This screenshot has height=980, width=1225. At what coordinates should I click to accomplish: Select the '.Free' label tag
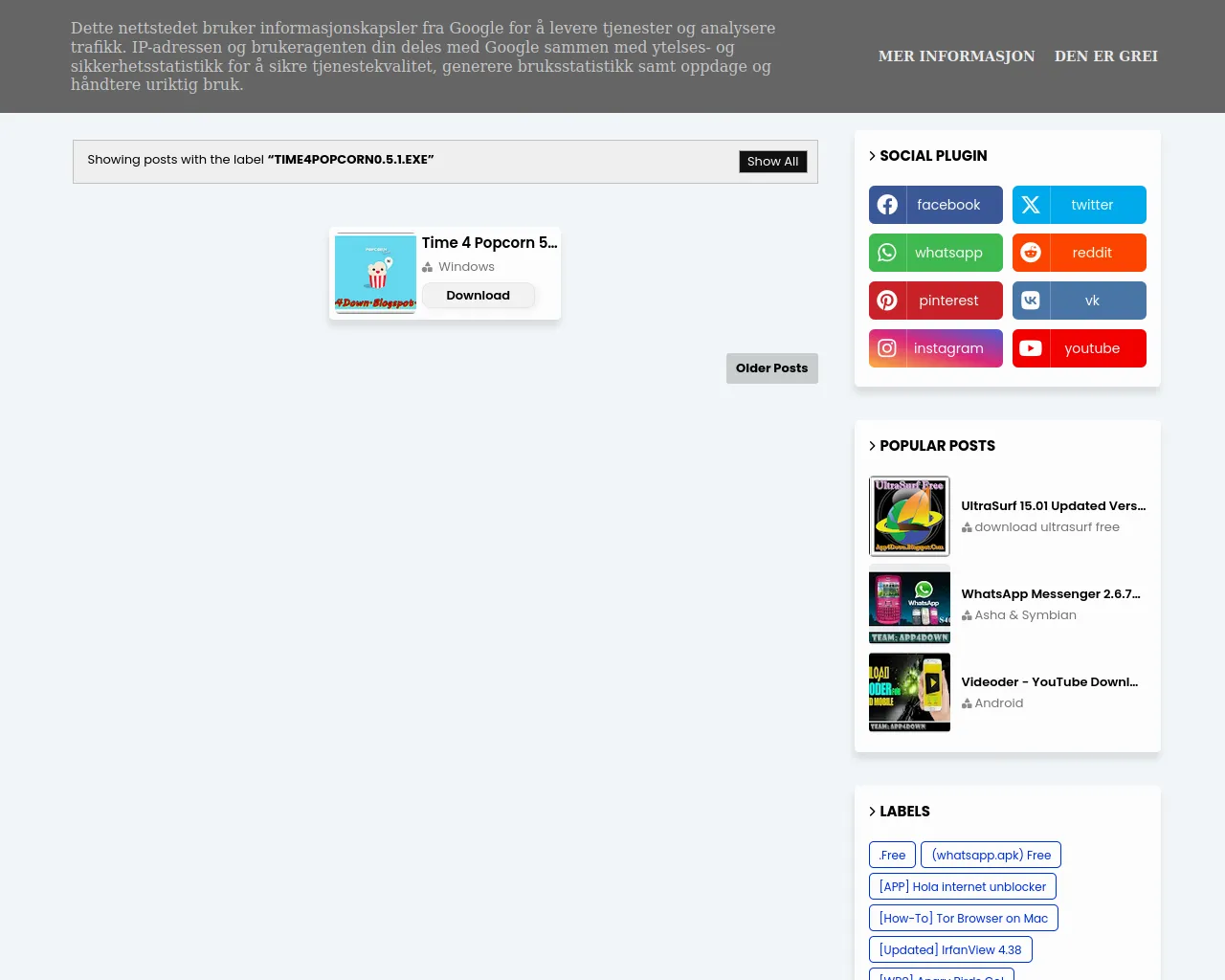tap(892, 855)
